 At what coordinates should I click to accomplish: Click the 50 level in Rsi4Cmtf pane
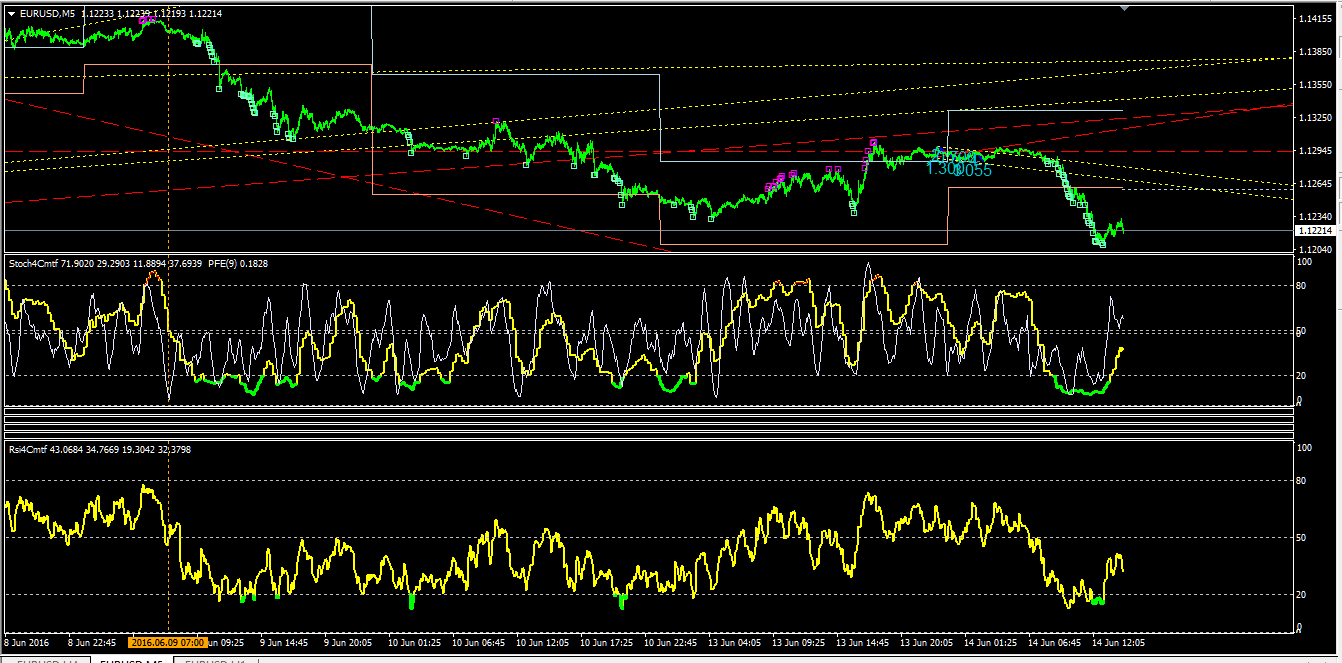point(1301,538)
